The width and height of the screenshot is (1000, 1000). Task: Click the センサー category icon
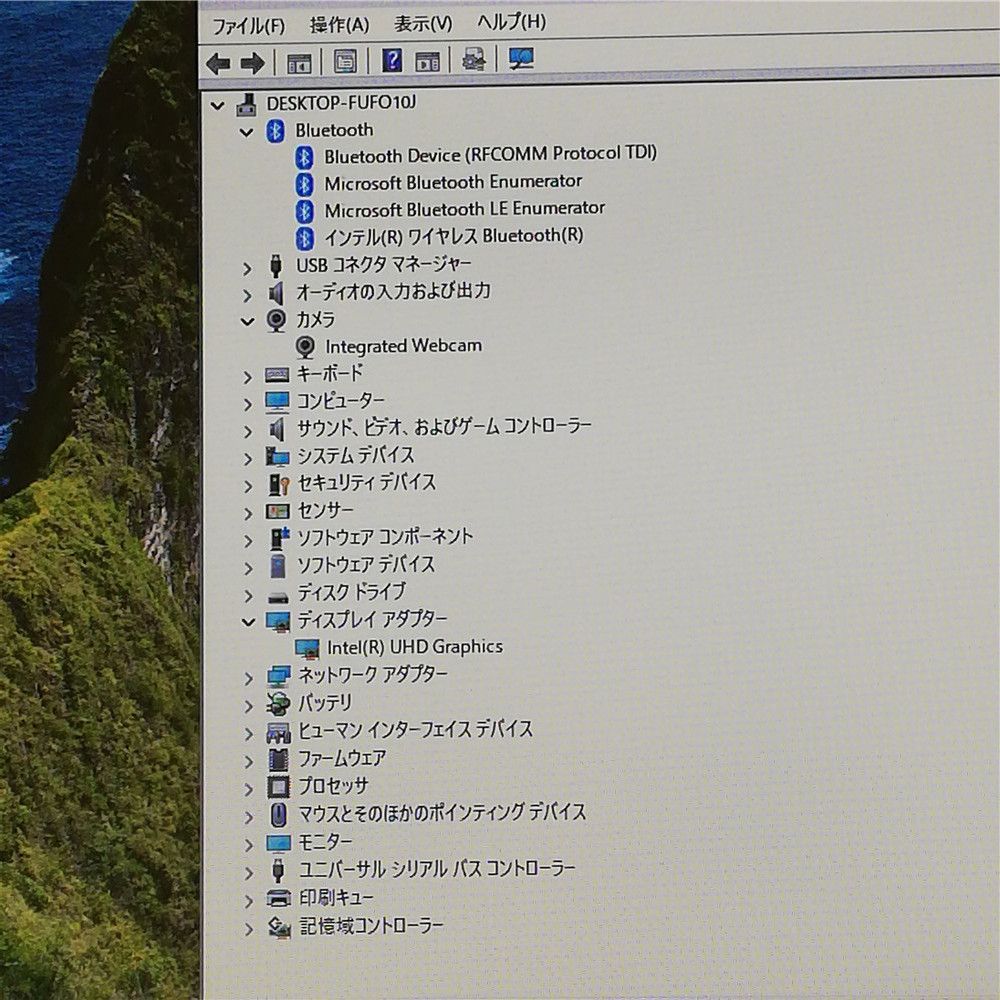pos(277,511)
